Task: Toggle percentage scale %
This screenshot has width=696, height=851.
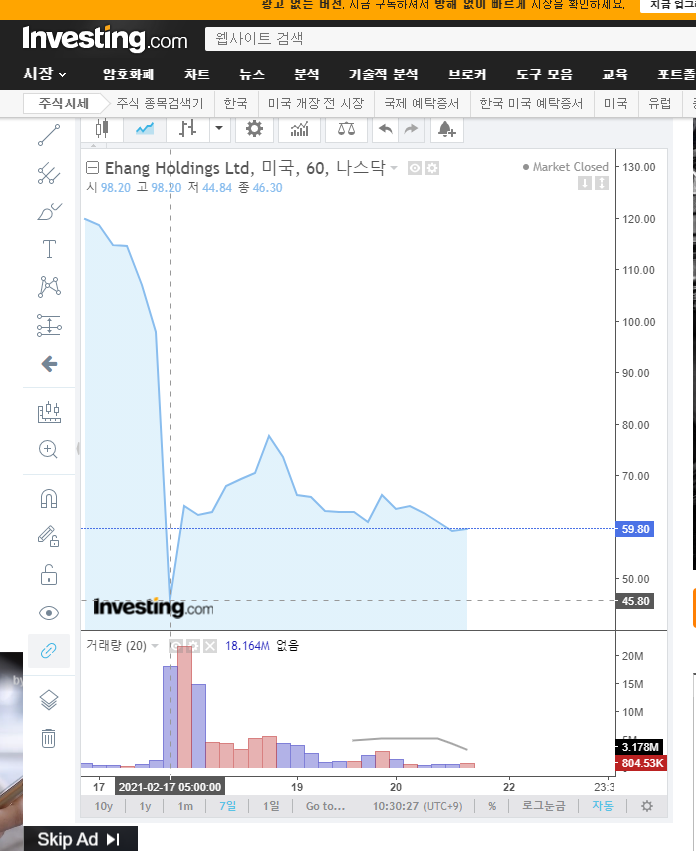Action: point(492,806)
